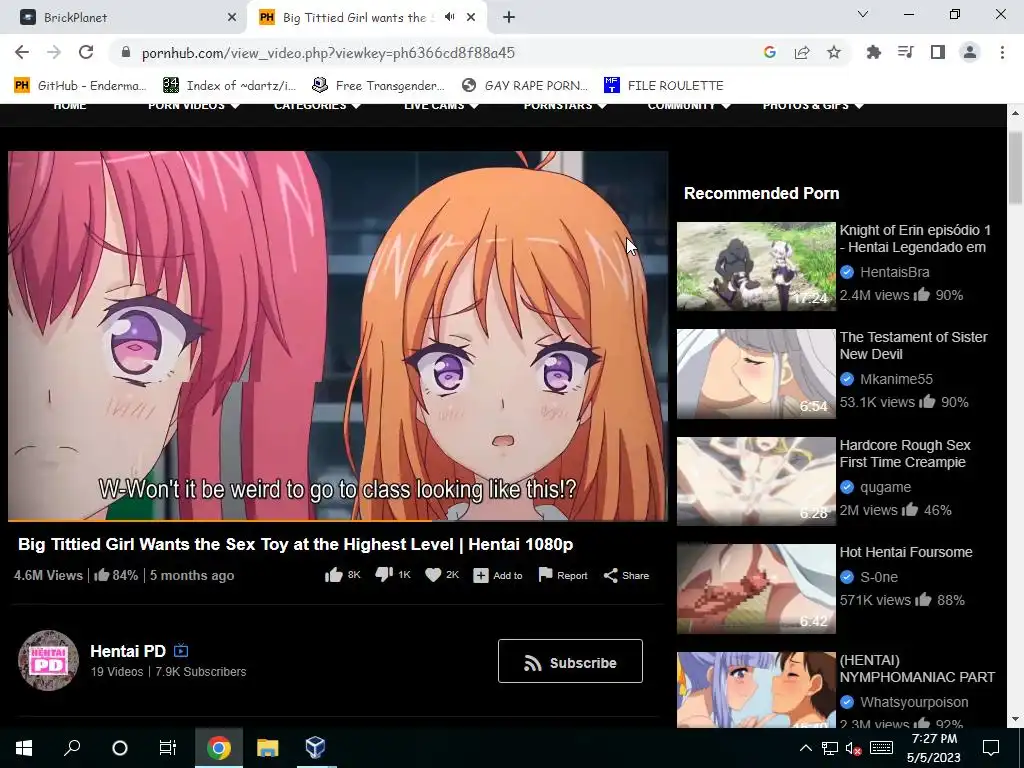Open the Extensions puzzle icon

[873, 52]
